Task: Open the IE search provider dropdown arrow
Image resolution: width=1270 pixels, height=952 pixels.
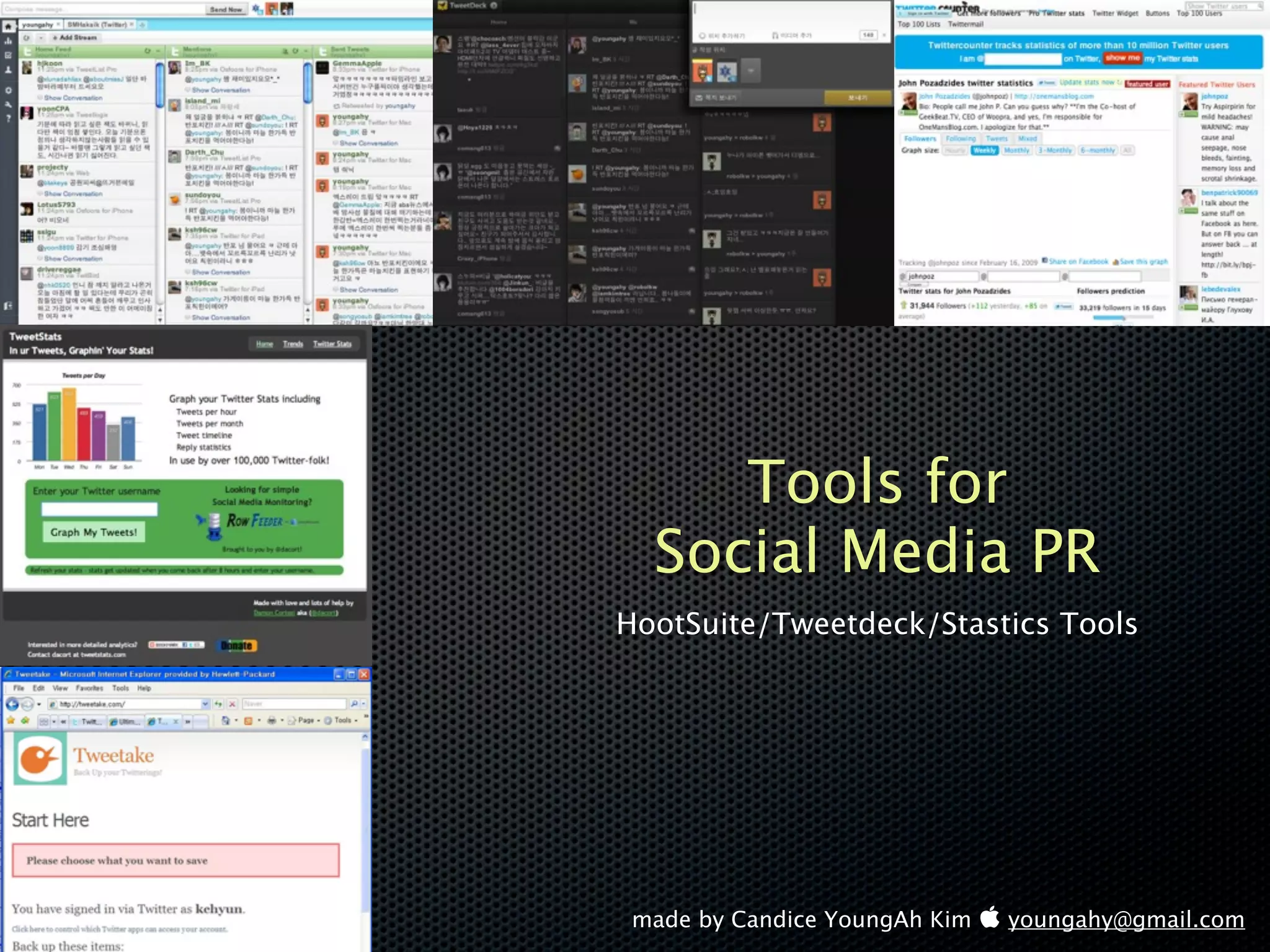Action: (363, 704)
